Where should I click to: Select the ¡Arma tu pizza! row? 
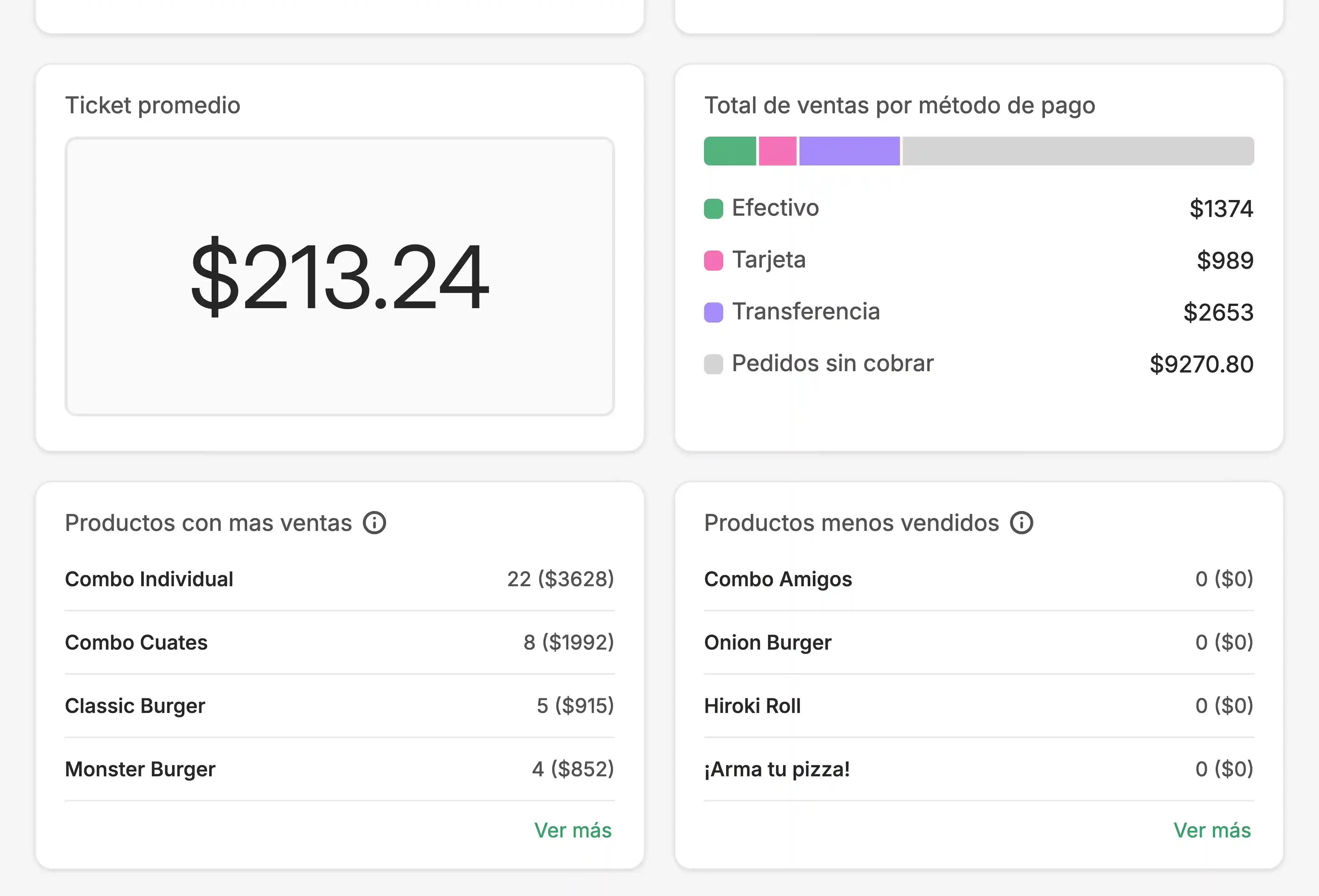(x=978, y=770)
